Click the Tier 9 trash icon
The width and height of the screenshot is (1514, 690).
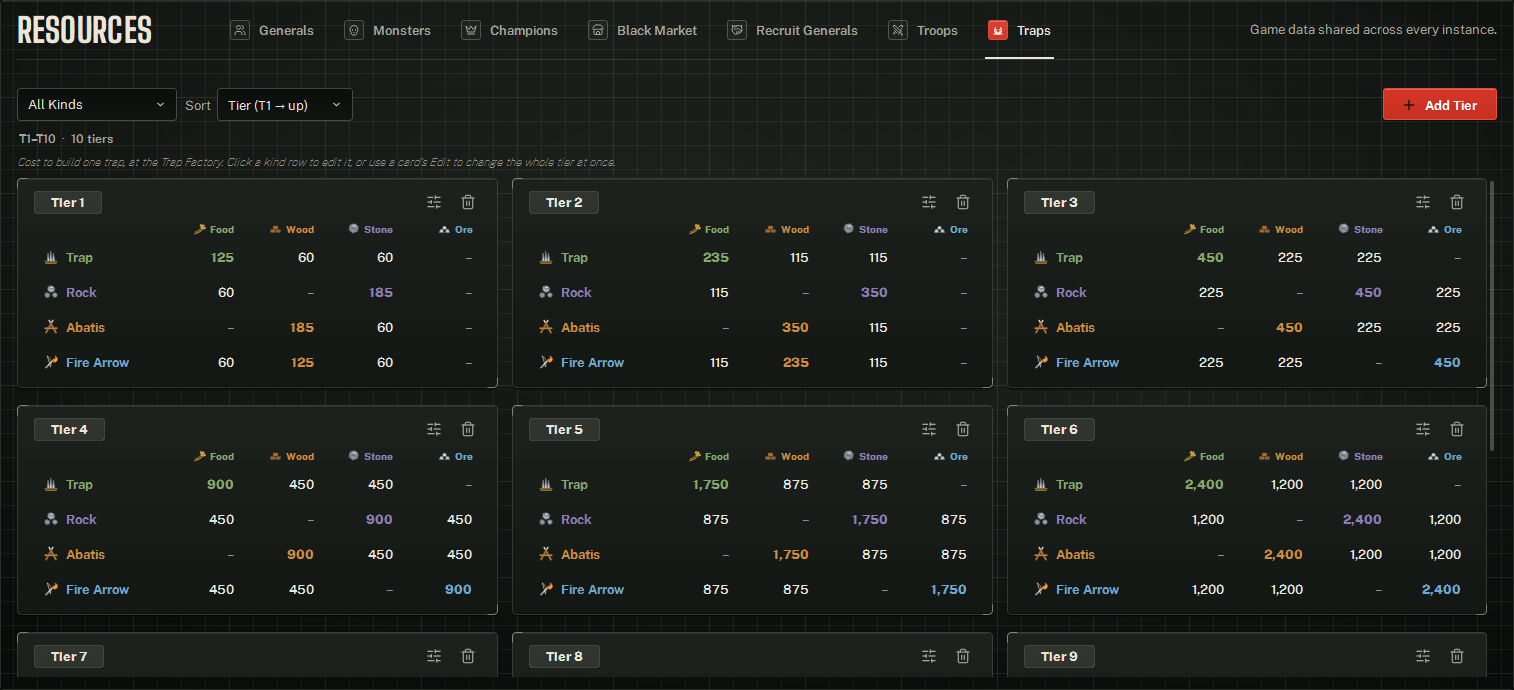point(1457,656)
